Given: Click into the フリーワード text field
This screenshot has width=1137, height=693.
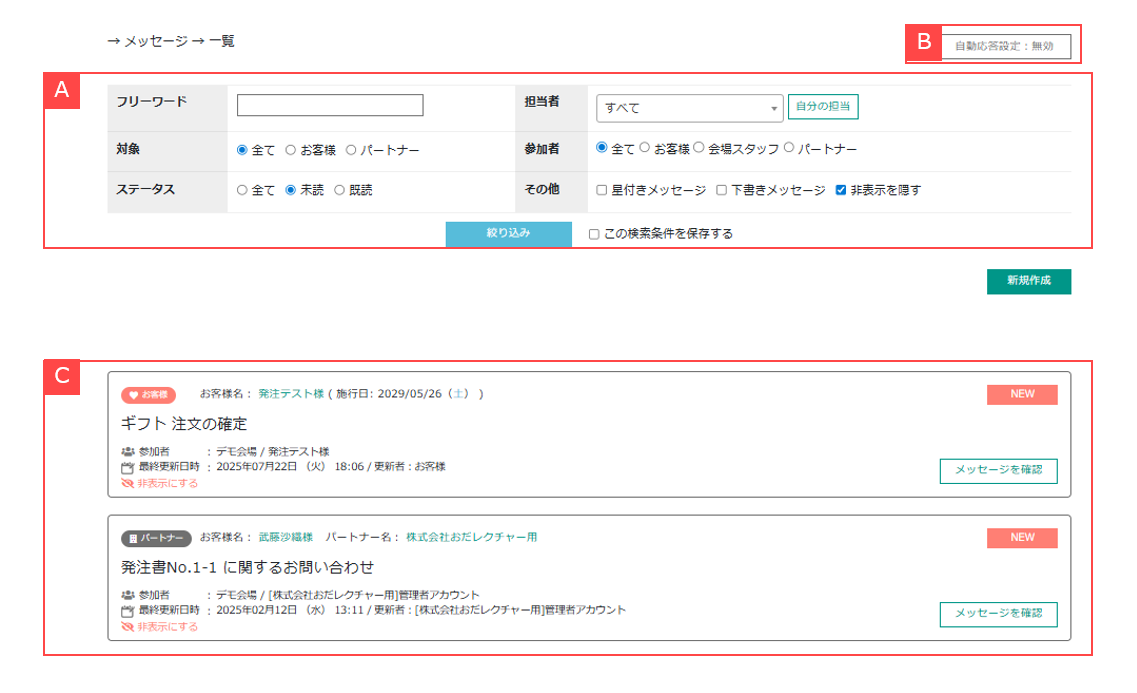Looking at the screenshot, I should [330, 106].
